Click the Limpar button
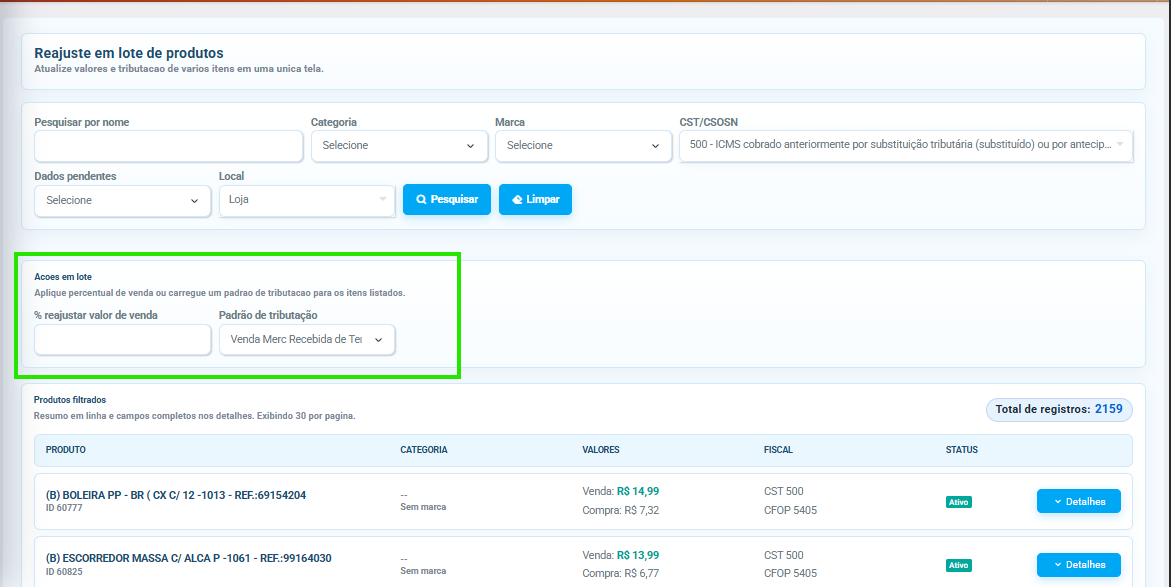This screenshot has width=1171, height=587. point(535,199)
